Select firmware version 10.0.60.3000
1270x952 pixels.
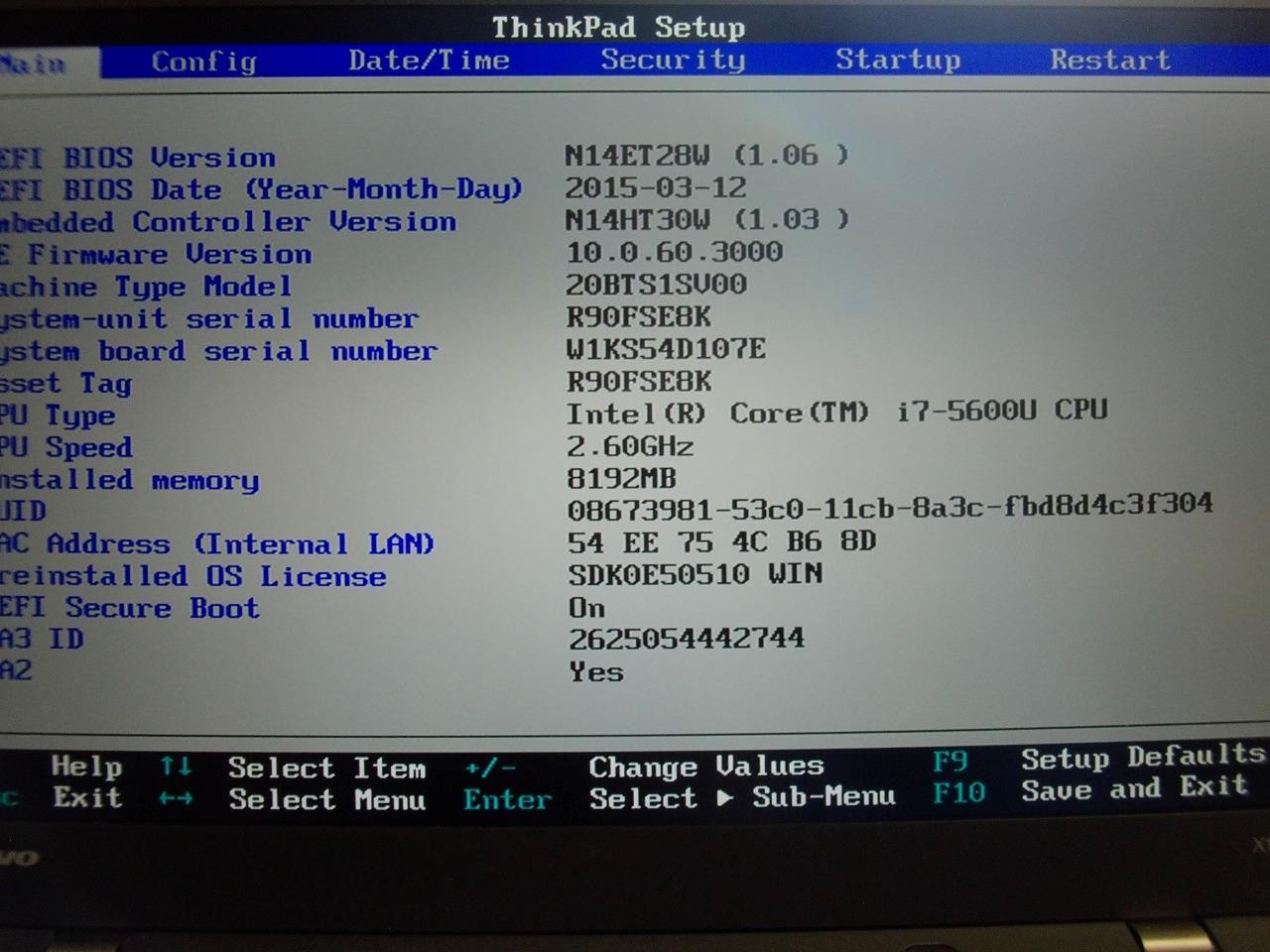(675, 252)
